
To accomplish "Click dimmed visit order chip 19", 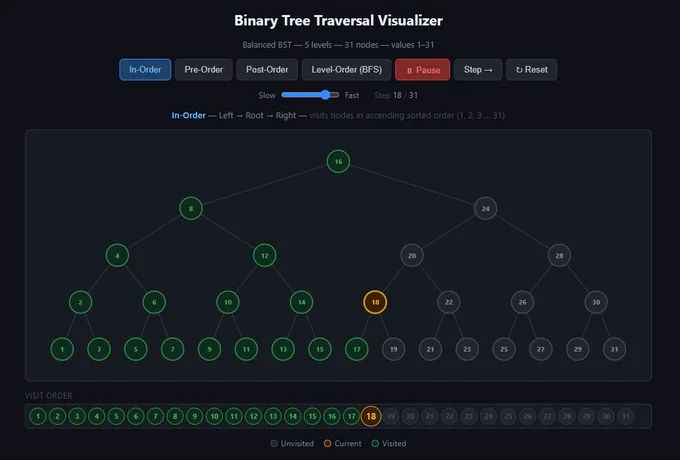I will (x=391, y=416).
